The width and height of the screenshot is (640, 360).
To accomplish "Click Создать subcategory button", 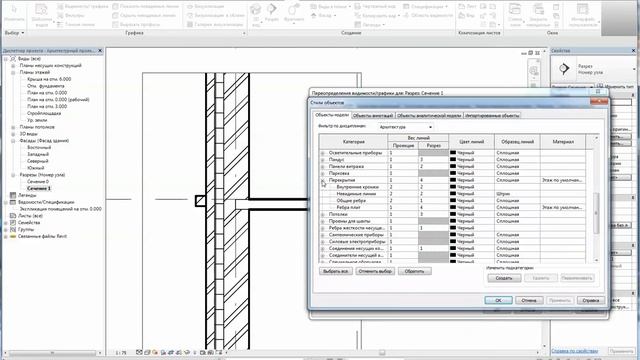I will pos(504,278).
